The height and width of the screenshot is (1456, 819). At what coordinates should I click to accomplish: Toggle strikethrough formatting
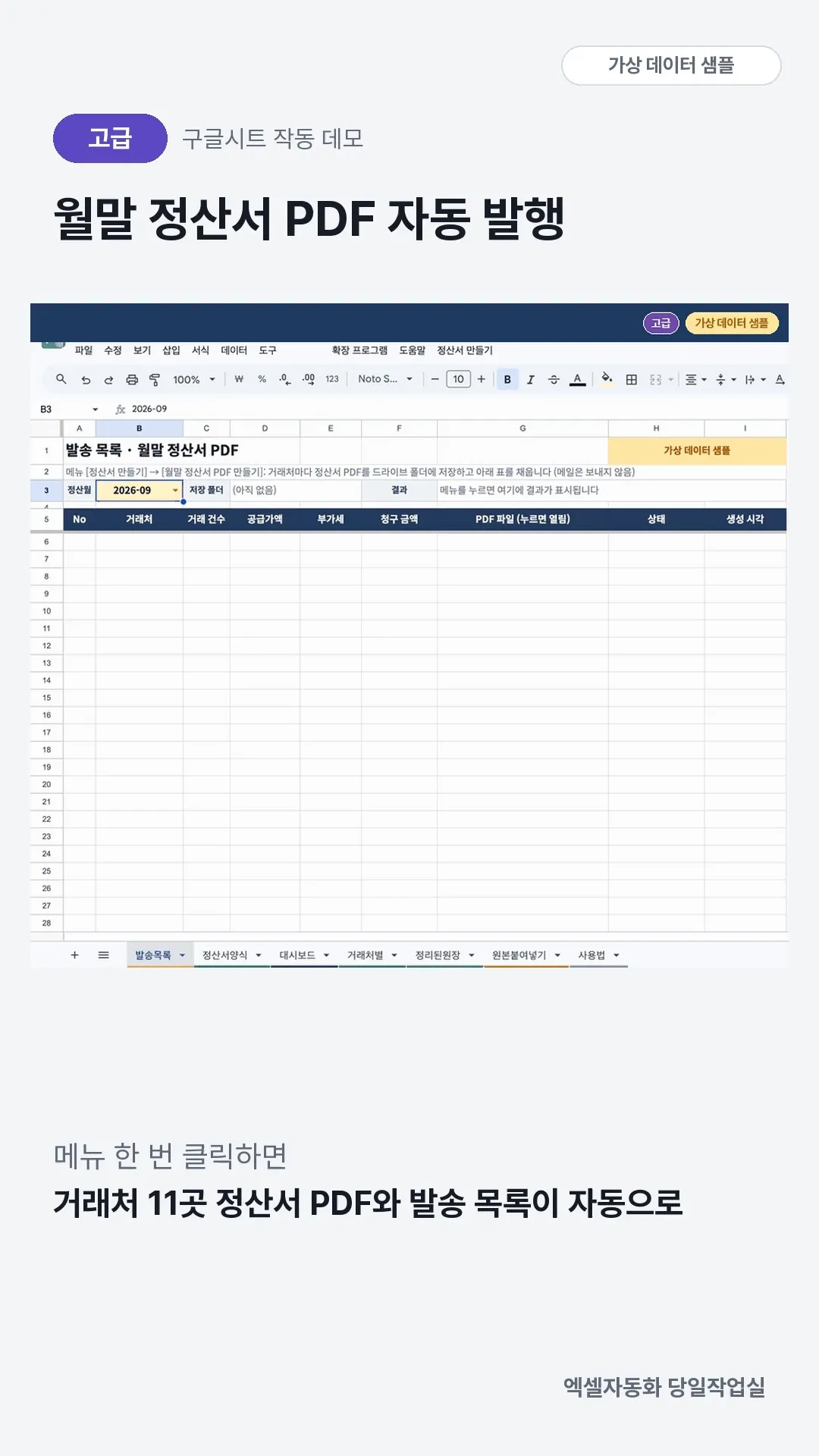(554, 379)
